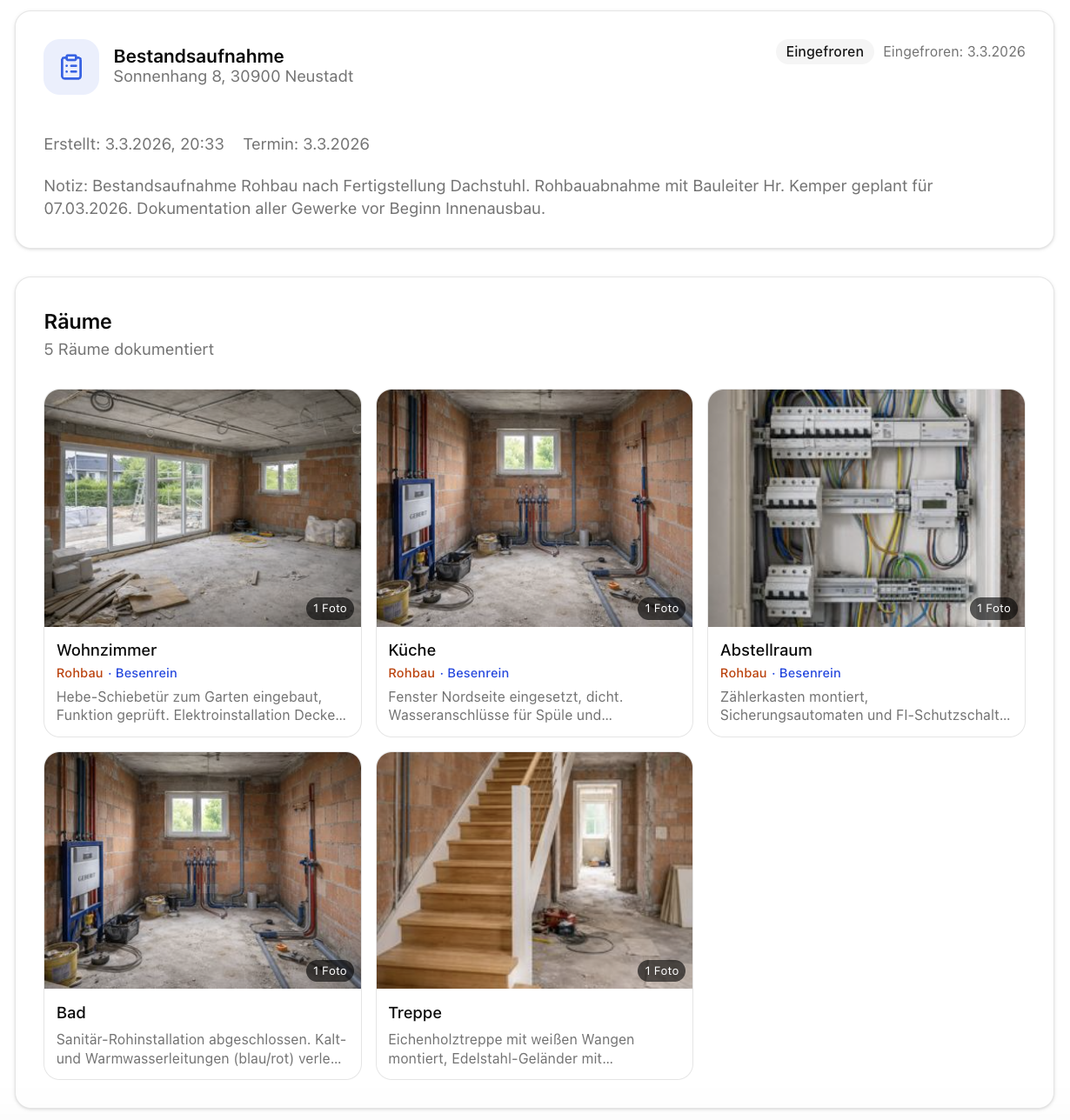Click the 1 Foto badge on Abstellraum
This screenshot has width=1070, height=1120.
(x=993, y=609)
